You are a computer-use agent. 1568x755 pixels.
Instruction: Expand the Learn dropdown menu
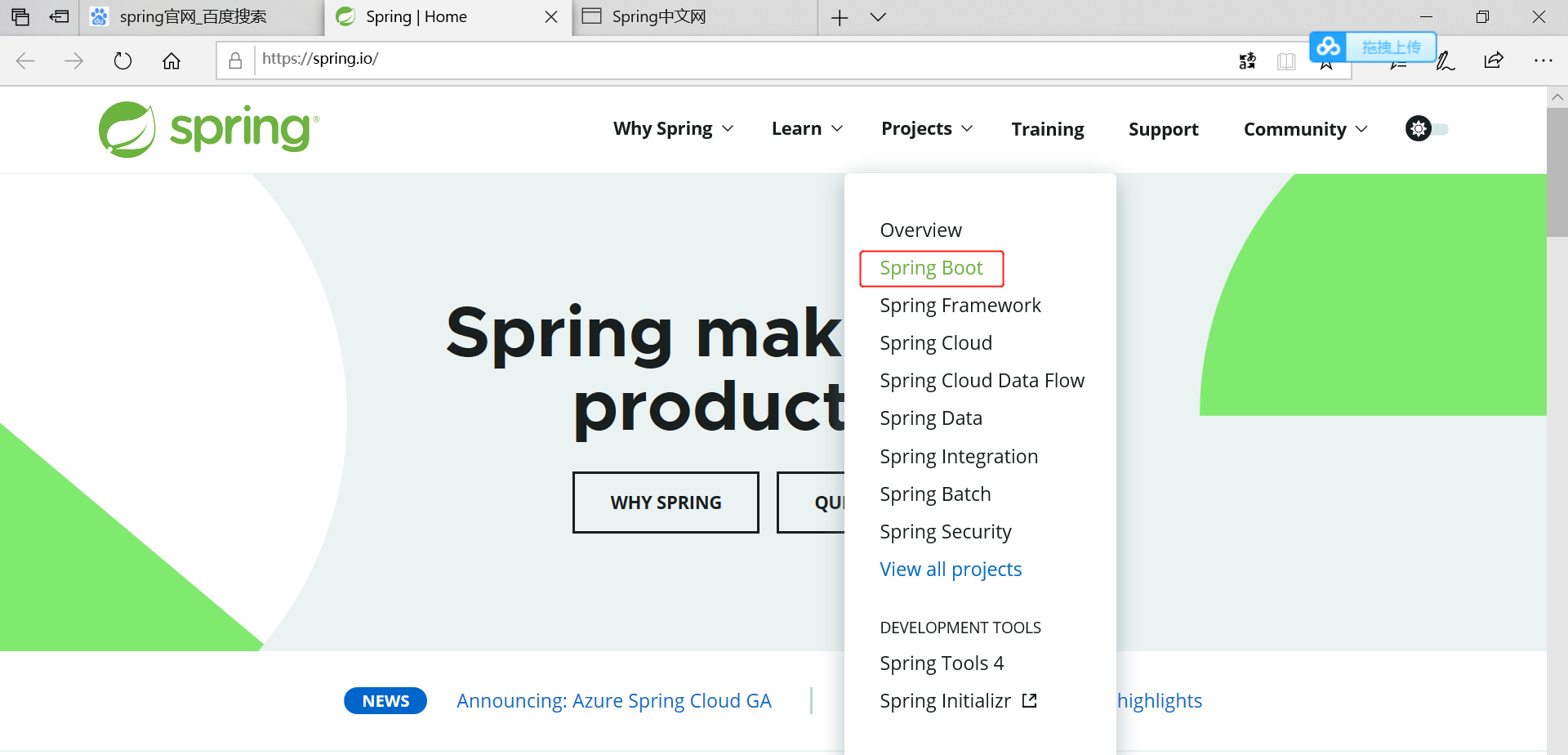[x=807, y=129]
